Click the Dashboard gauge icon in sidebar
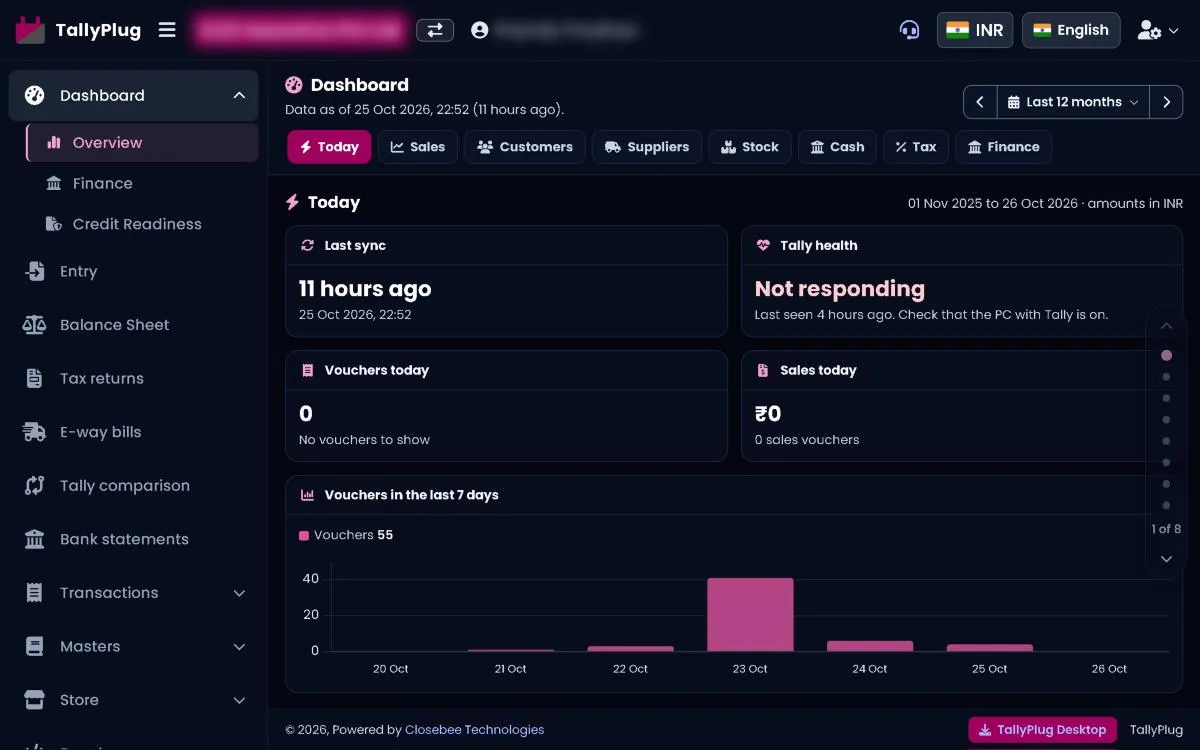1200x750 pixels. click(x=35, y=96)
